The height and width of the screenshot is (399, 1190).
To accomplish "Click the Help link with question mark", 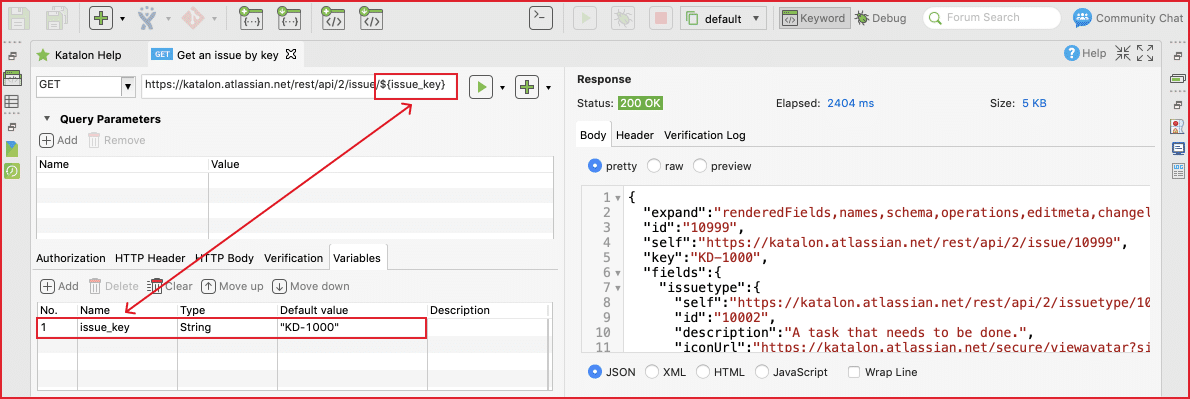I will pos(1085,53).
